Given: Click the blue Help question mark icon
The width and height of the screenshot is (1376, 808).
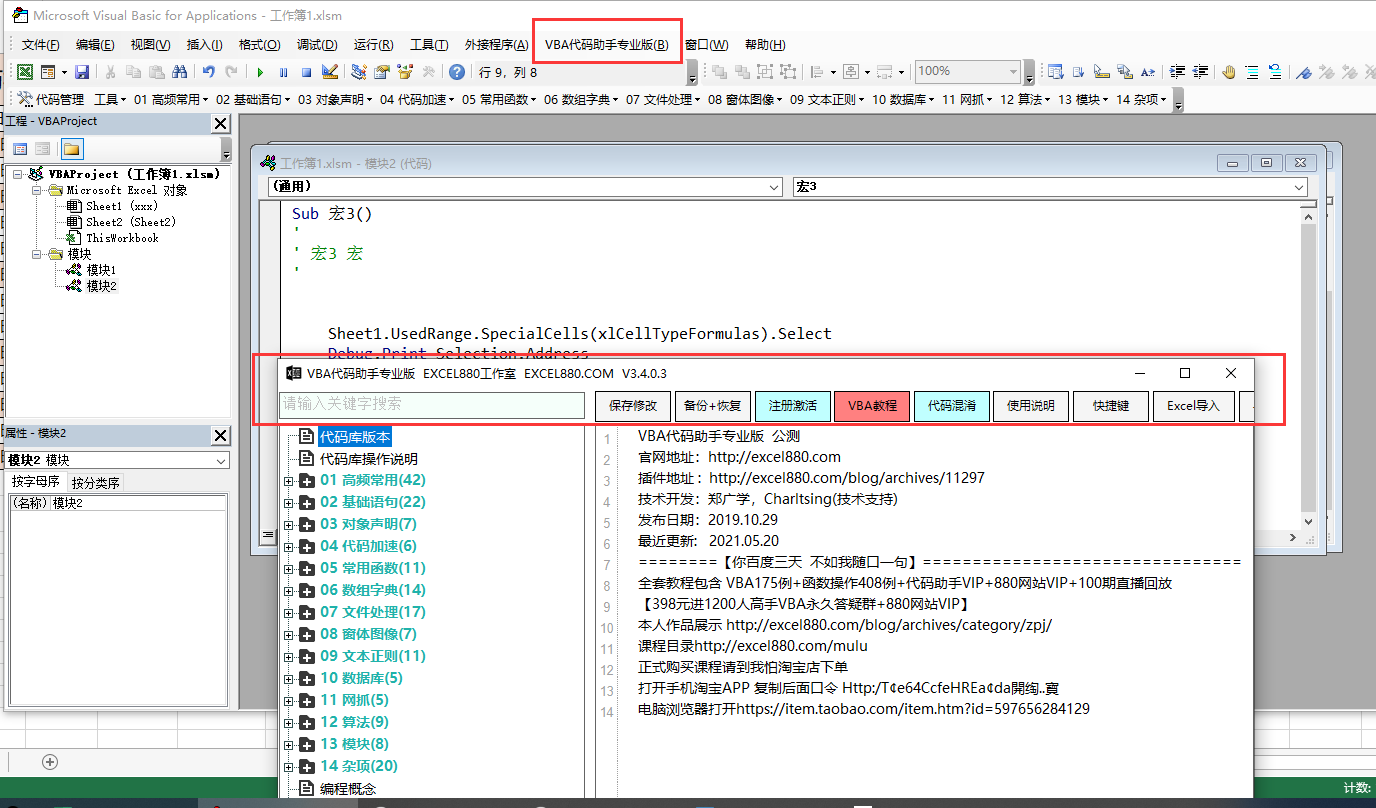Looking at the screenshot, I should click(x=456, y=72).
